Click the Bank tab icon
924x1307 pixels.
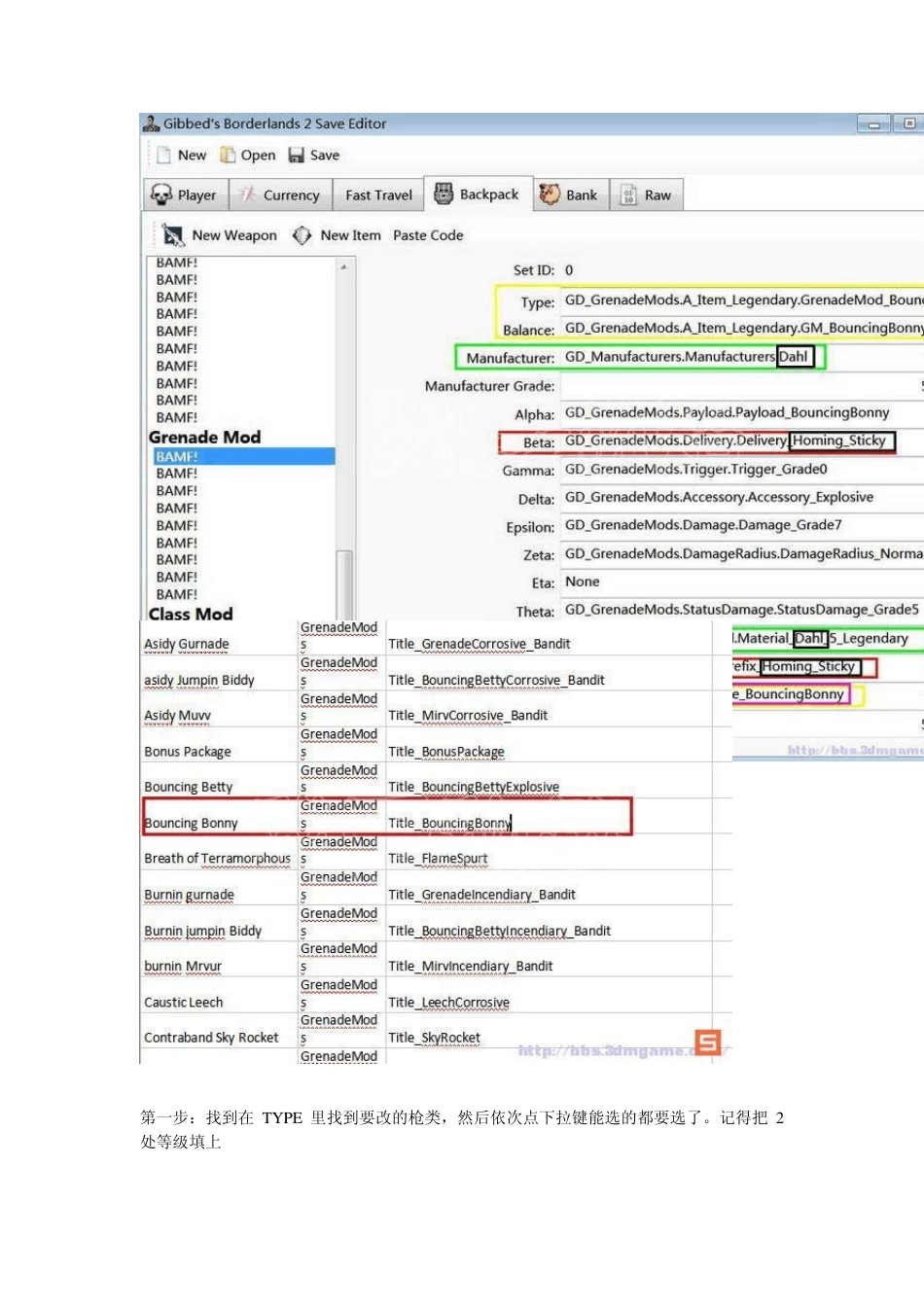pyautogui.click(x=550, y=194)
